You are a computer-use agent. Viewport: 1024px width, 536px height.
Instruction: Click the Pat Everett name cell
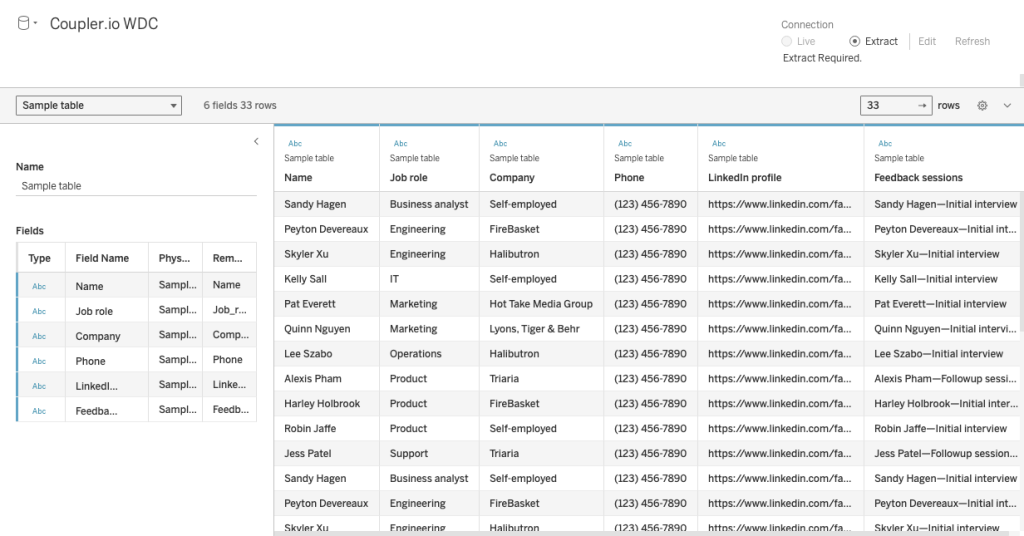tap(310, 304)
